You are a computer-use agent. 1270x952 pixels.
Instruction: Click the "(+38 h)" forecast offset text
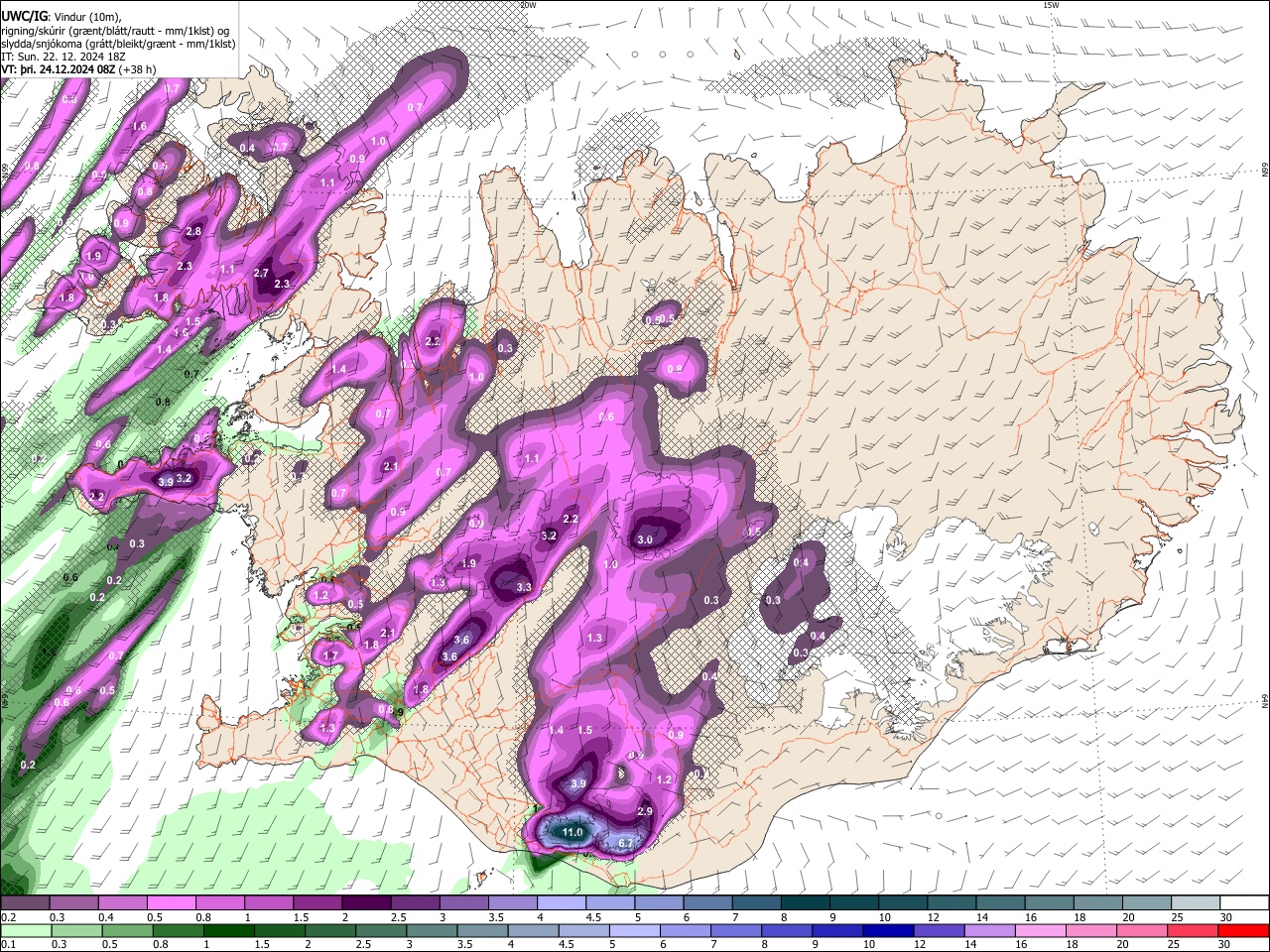138,70
